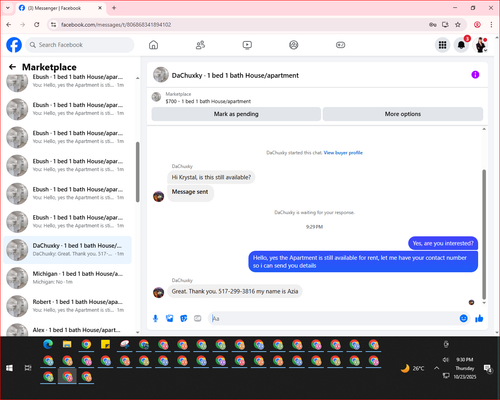Open Microsoft Edge from taskbar
The image size is (500, 400).
click(x=48, y=344)
